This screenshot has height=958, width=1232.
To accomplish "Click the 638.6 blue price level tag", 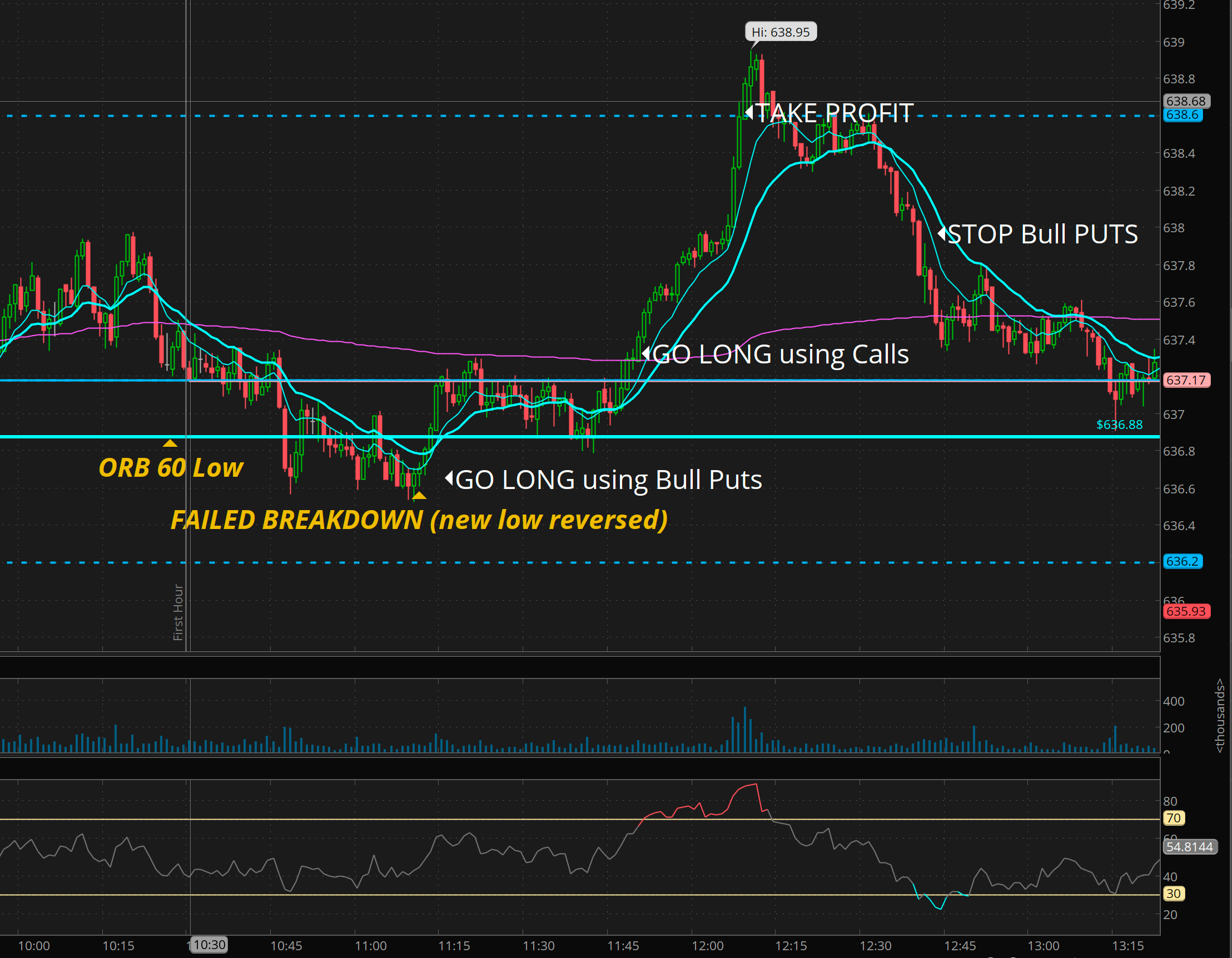I will pos(1183,115).
